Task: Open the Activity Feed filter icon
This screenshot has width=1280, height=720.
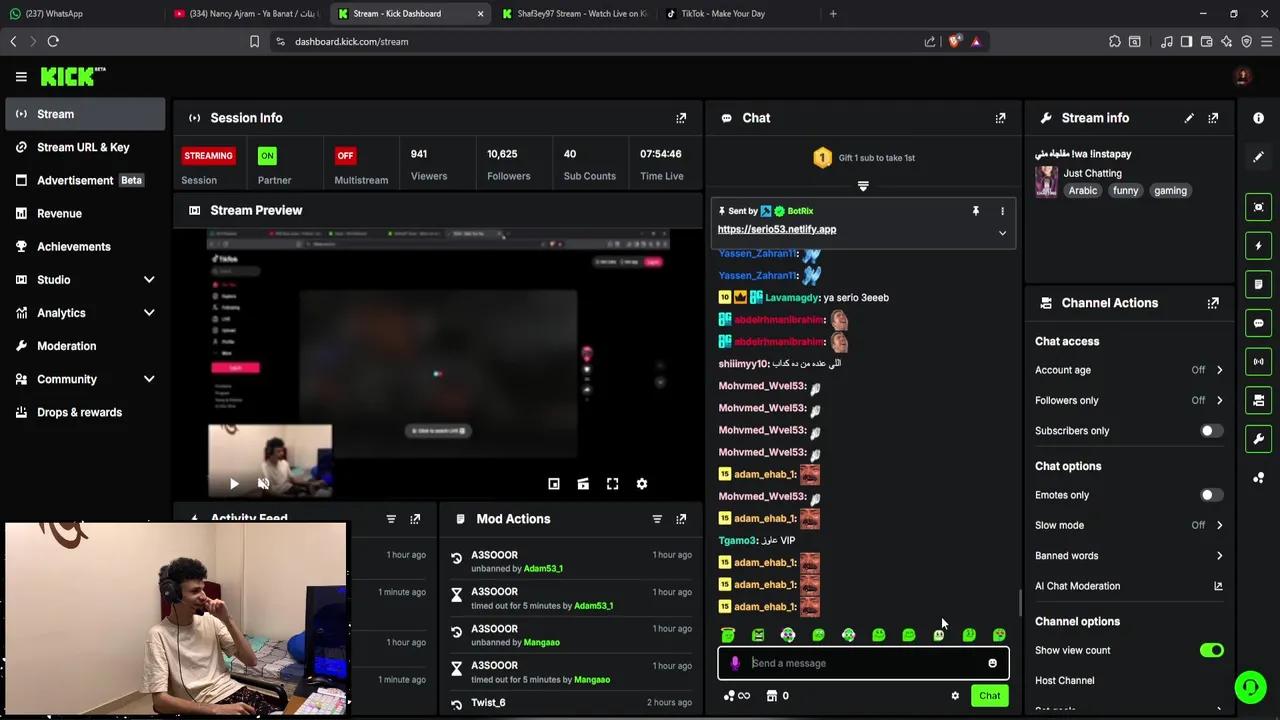Action: (391, 519)
